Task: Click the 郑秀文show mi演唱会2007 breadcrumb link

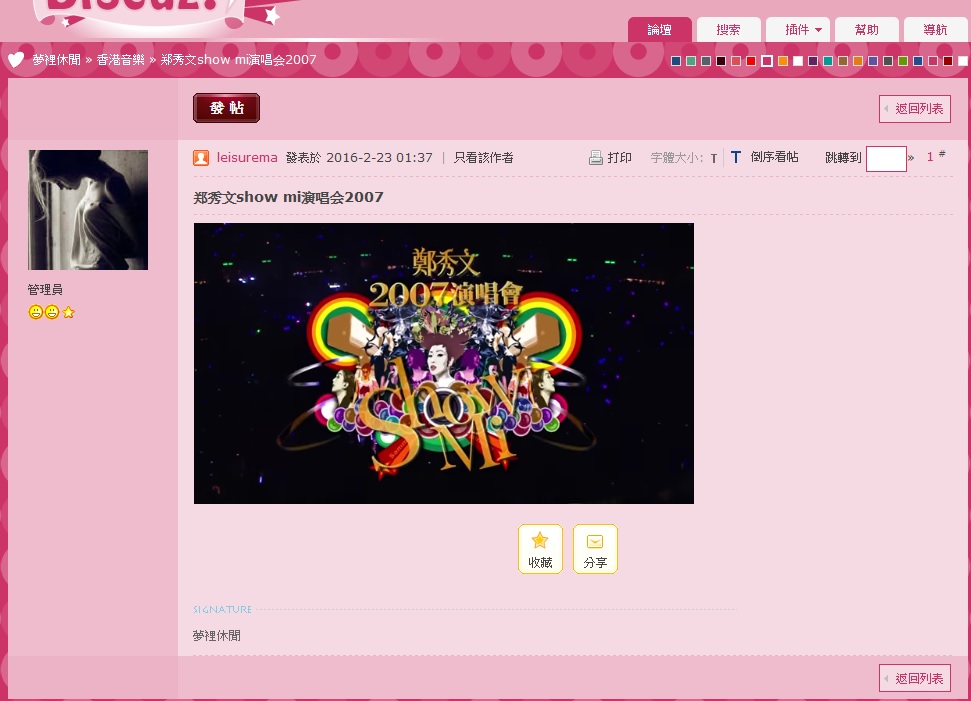Action: [238, 59]
